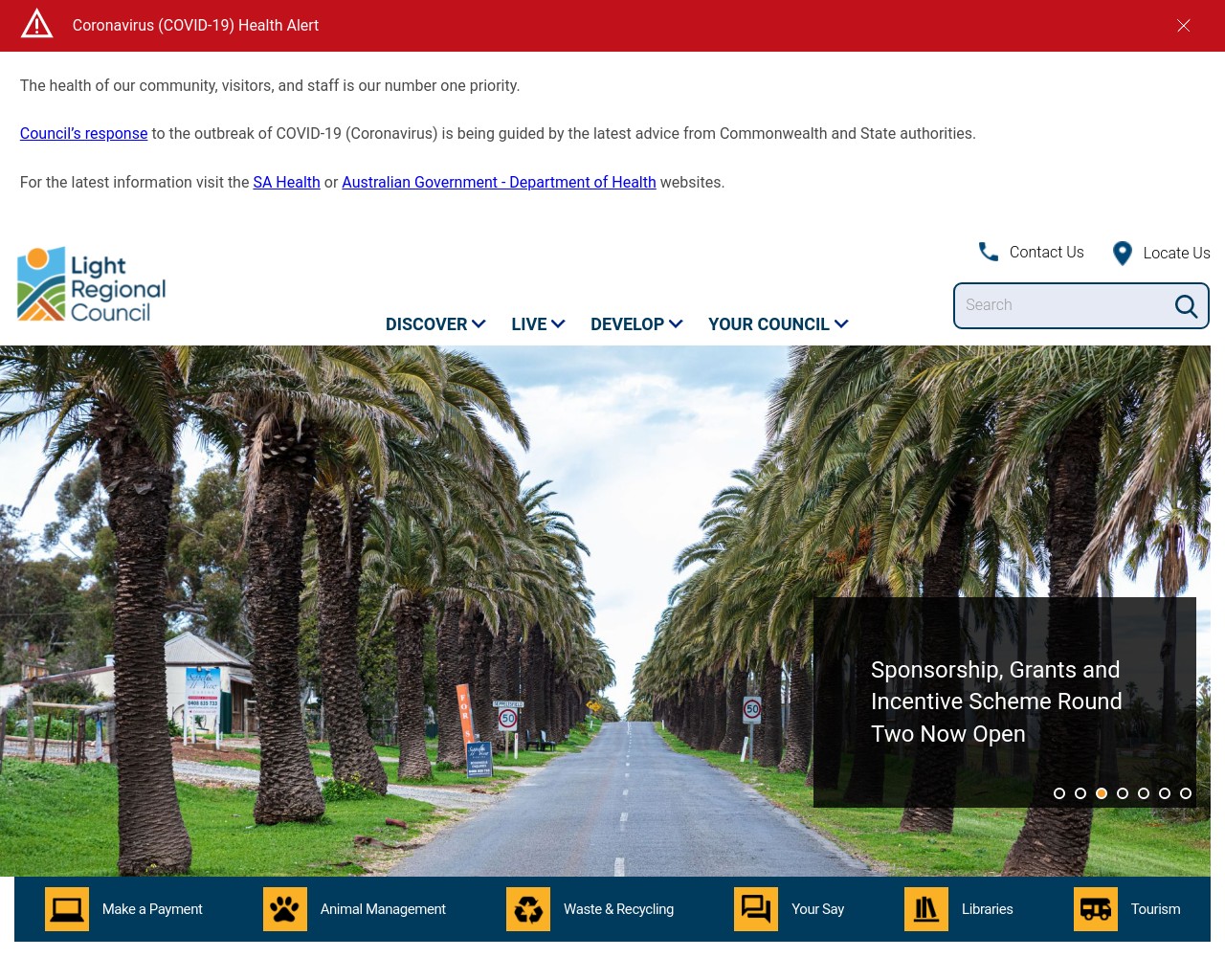Open the Animal Management paw icon
This screenshot has height=980, width=1225.
coord(285,909)
